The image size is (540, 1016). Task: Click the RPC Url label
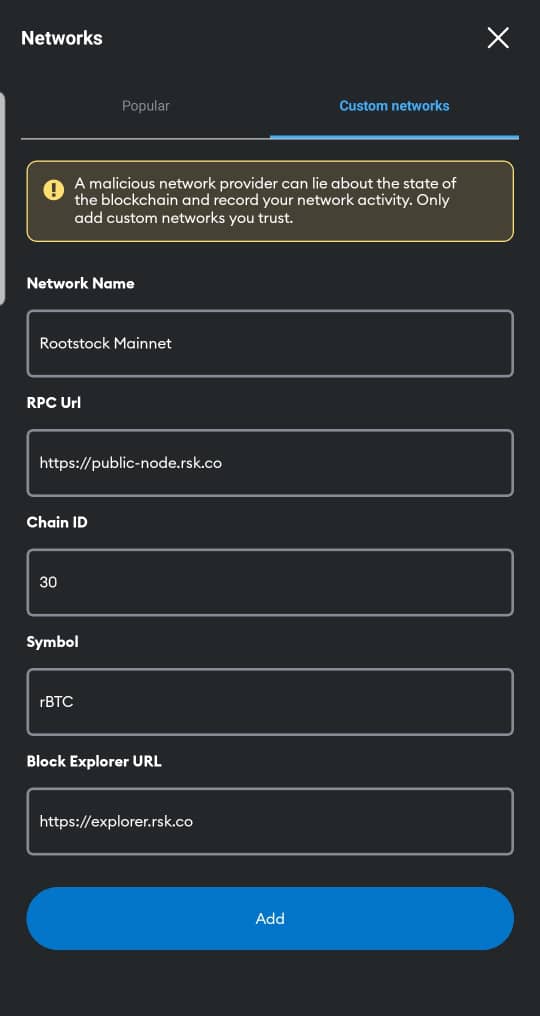[54, 402]
